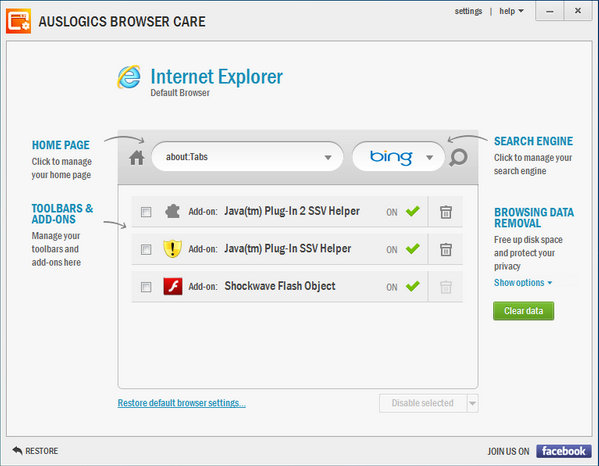
Task: Click trash icon for Java Plug-In SSV Helper
Action: point(445,249)
